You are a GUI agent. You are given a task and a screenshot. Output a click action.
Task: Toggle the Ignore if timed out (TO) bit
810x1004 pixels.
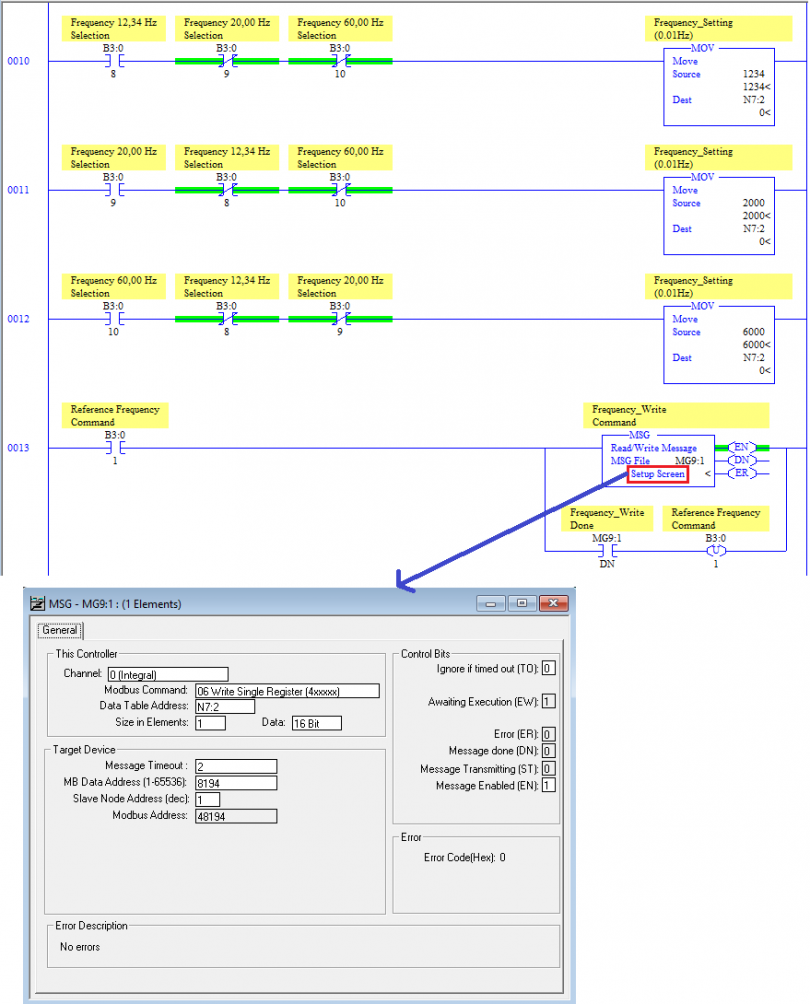click(x=547, y=668)
